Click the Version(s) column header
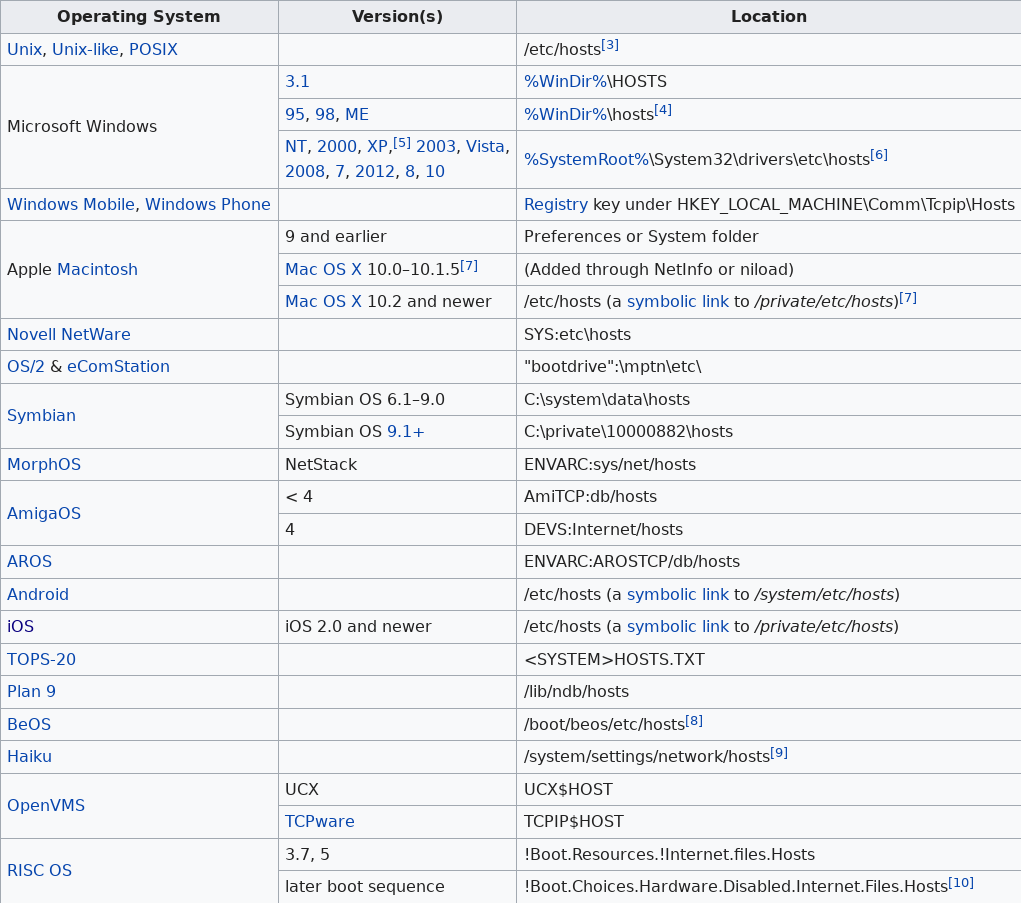This screenshot has width=1021, height=903. pyautogui.click(x=397, y=17)
